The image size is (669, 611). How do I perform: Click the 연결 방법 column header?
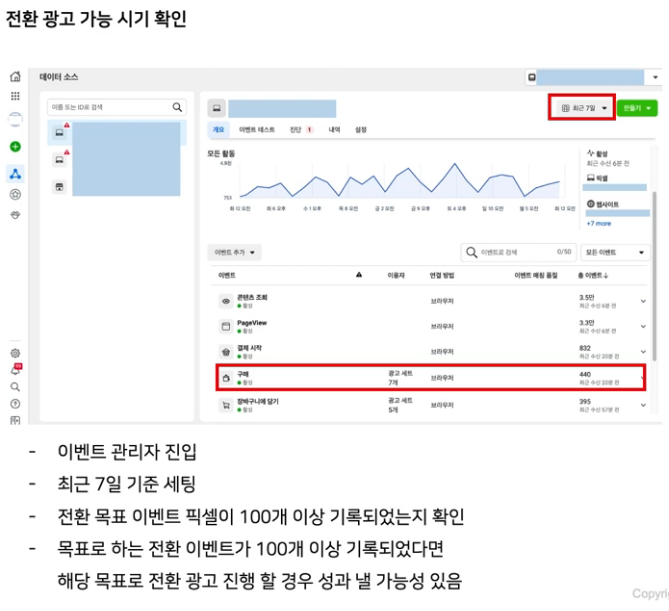[442, 276]
